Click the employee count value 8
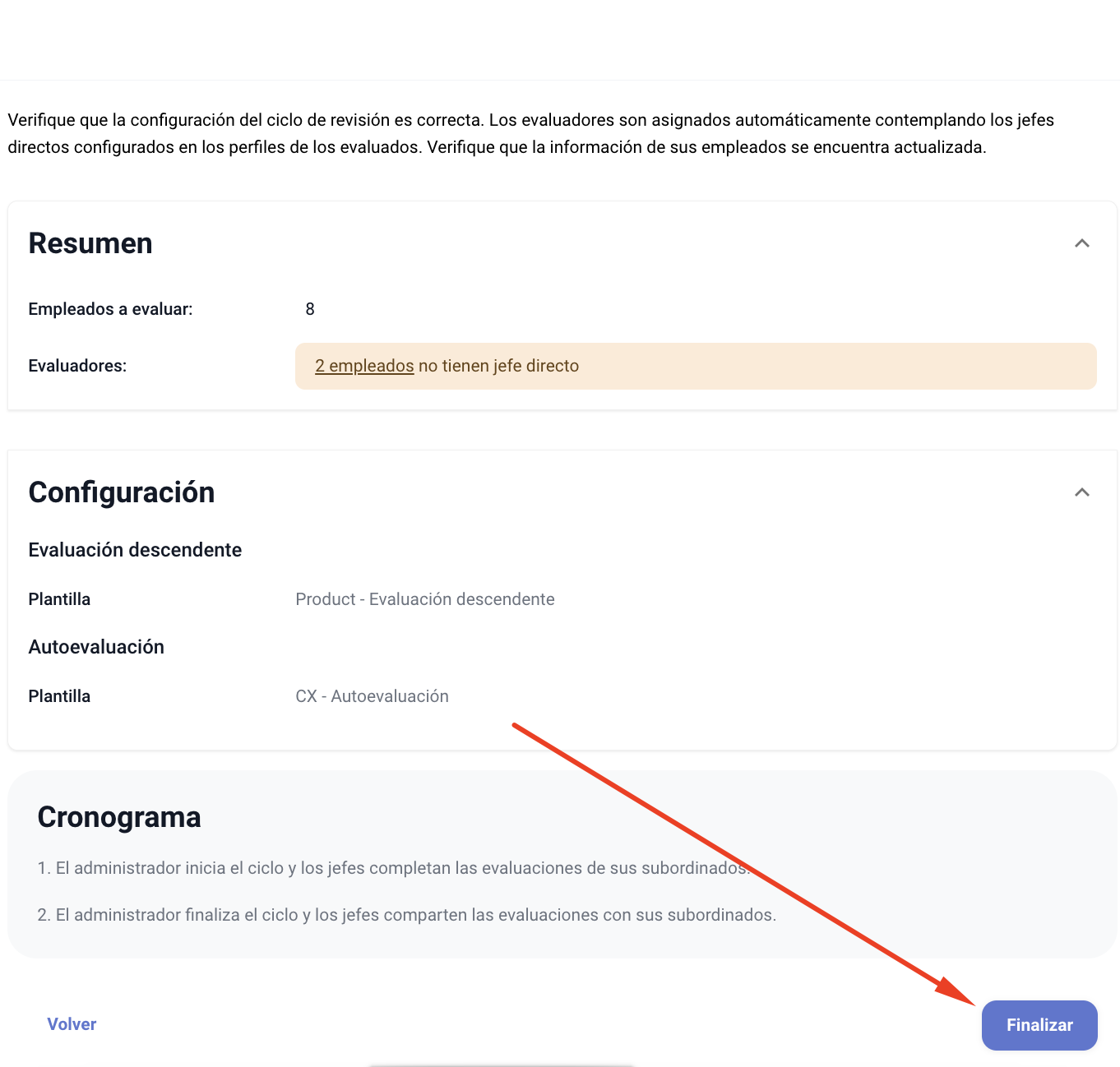The height and width of the screenshot is (1067, 1120). pos(310,309)
